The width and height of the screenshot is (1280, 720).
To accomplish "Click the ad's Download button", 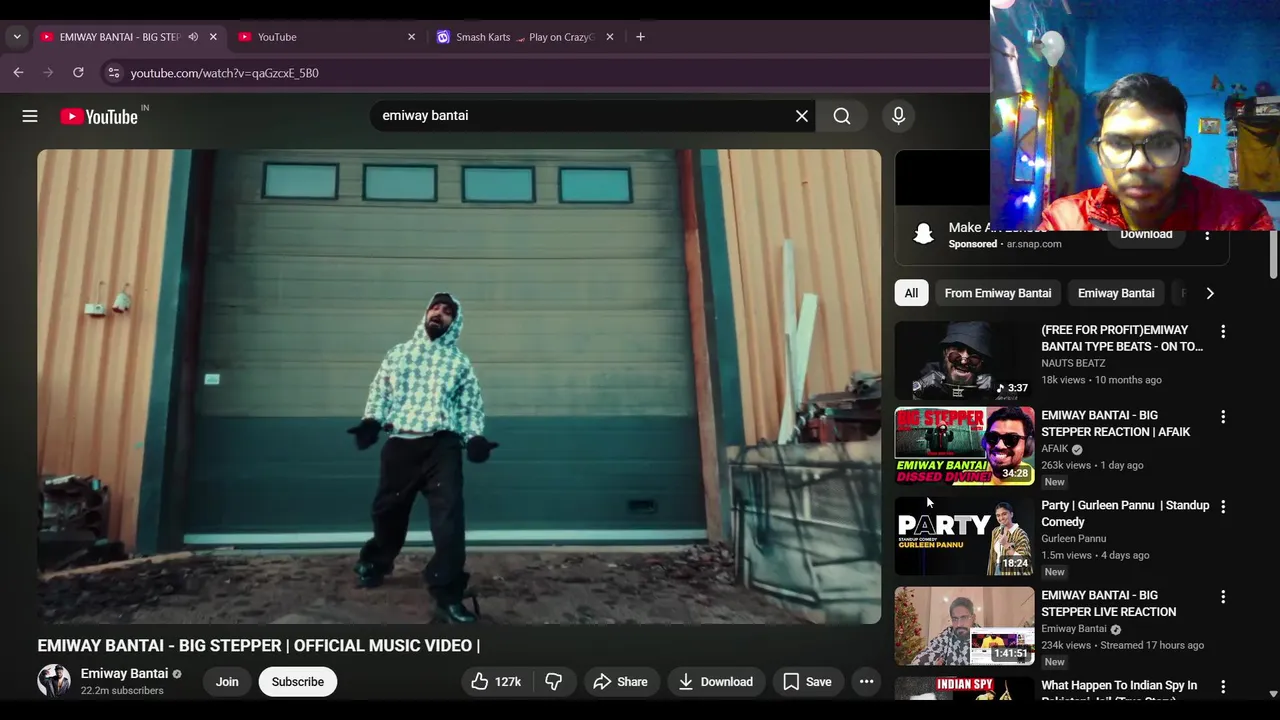I will (x=1146, y=235).
